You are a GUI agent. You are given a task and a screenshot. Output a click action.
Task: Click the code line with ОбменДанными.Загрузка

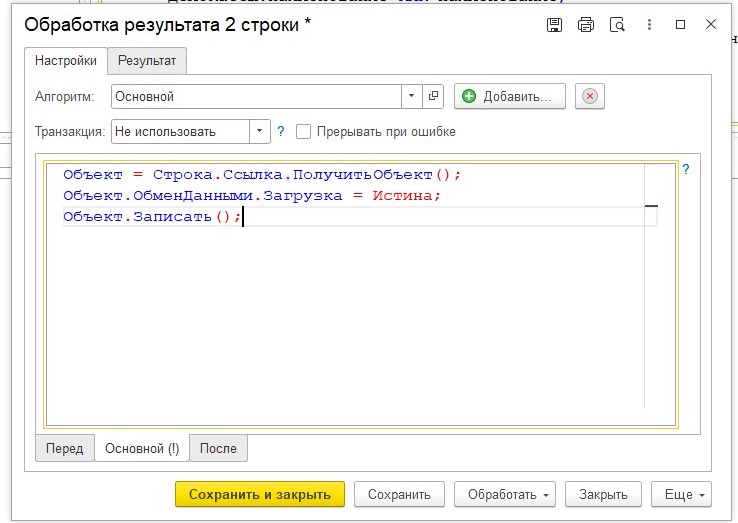point(252,195)
